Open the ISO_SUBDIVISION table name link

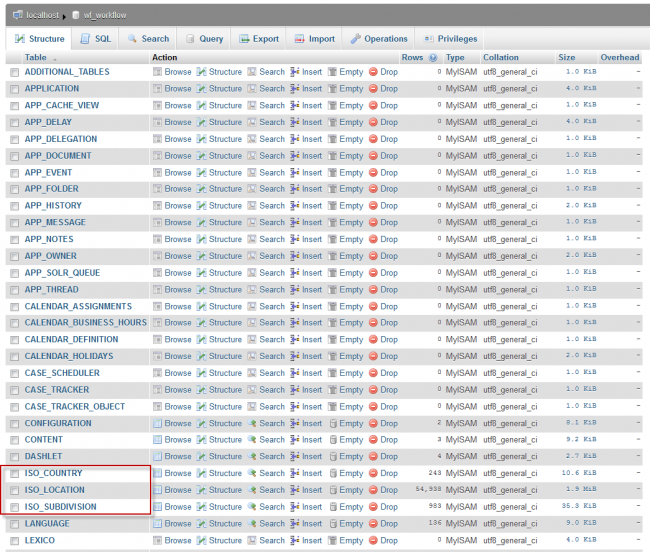[x=60, y=507]
